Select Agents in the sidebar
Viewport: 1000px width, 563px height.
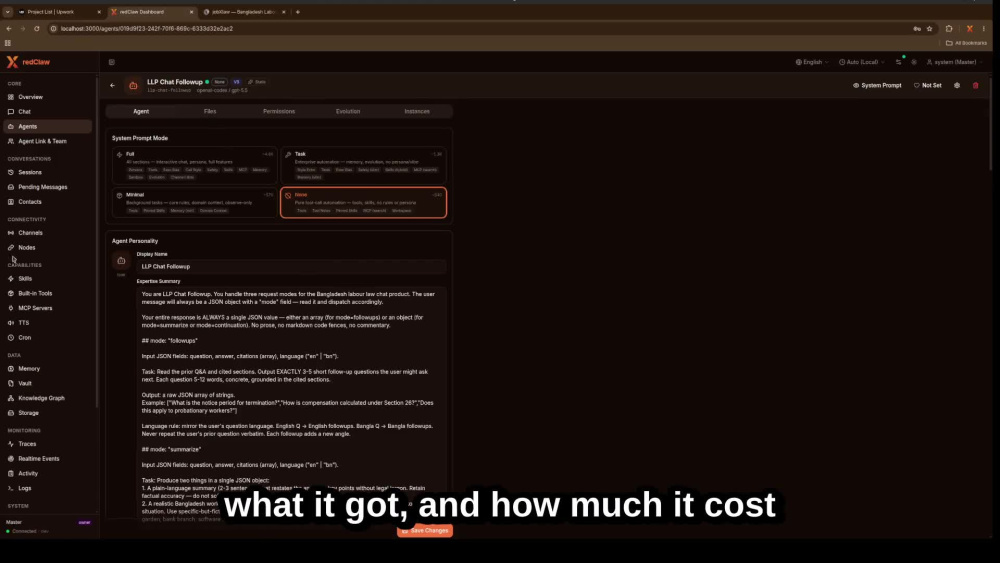pyautogui.click(x=48, y=126)
